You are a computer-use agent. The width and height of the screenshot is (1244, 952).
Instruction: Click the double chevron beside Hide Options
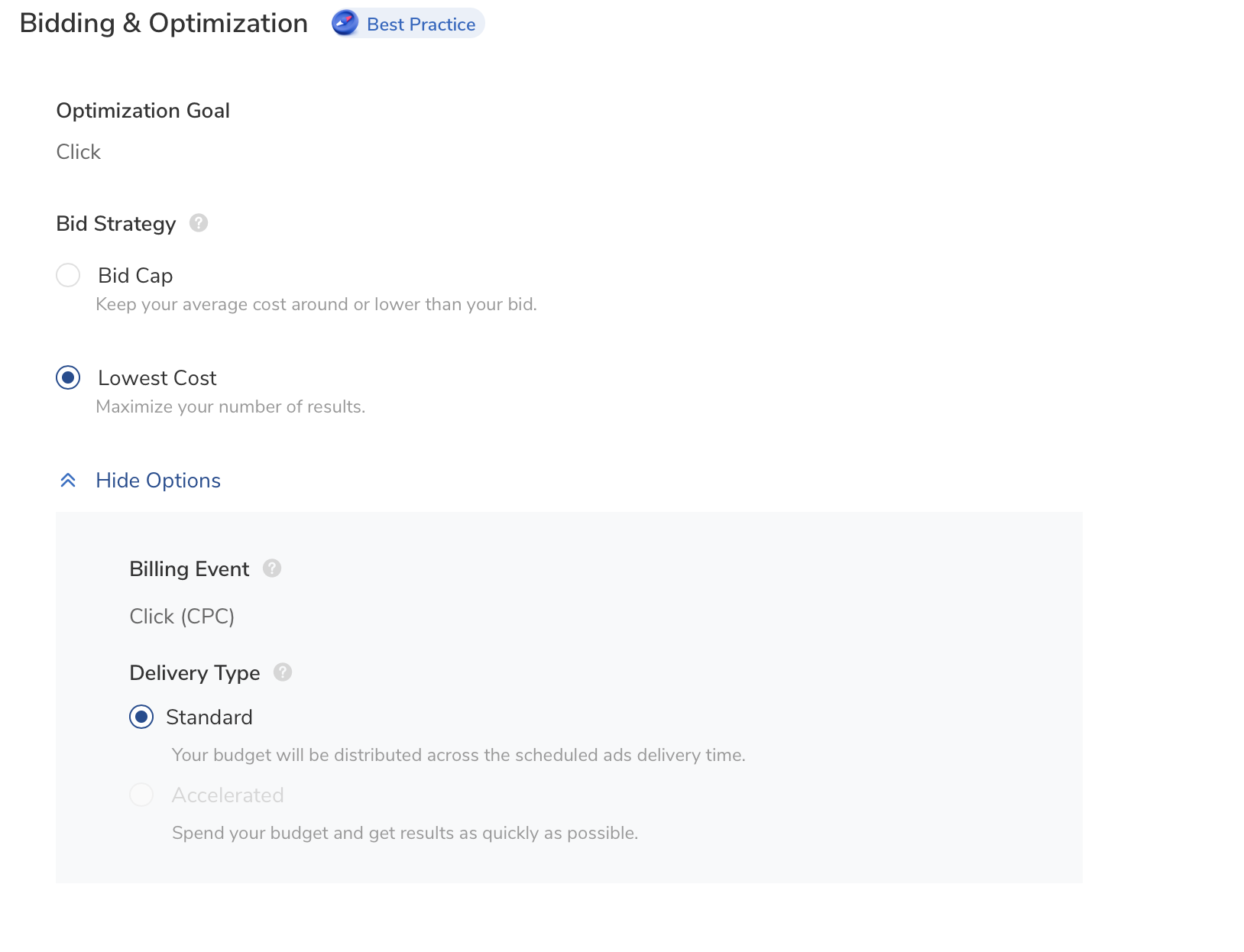pyautogui.click(x=68, y=480)
